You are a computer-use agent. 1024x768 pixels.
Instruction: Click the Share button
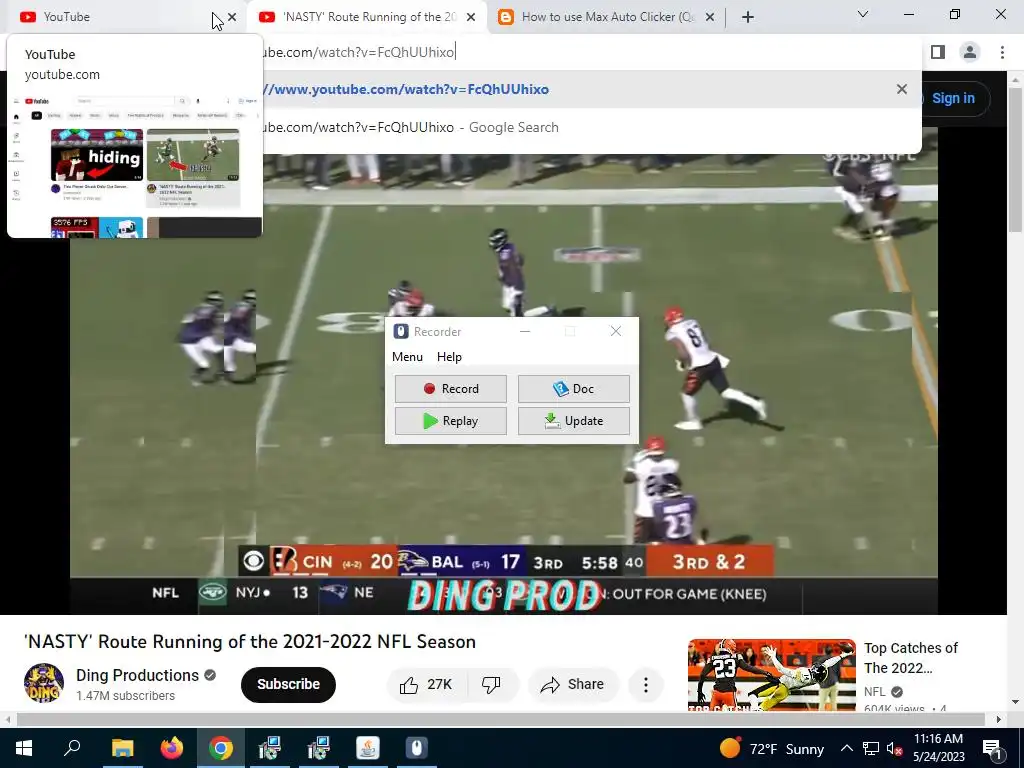(573, 684)
